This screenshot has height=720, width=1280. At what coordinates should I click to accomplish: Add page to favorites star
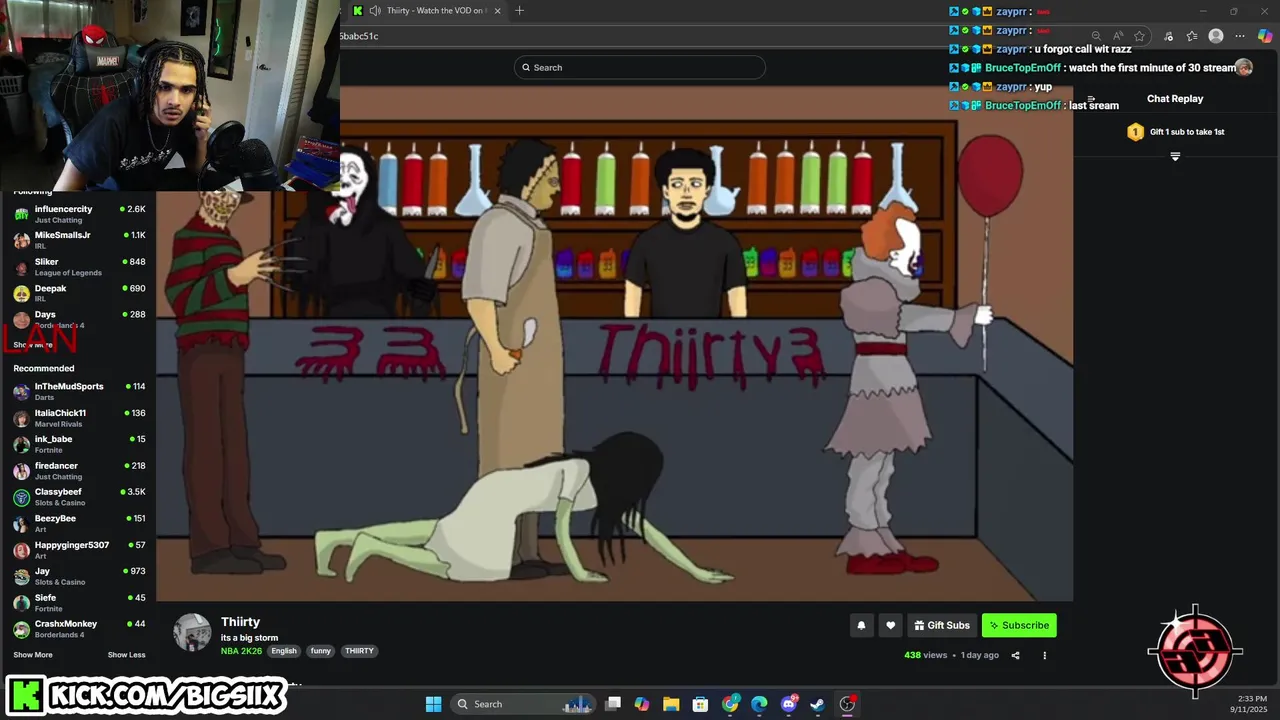tap(1139, 36)
